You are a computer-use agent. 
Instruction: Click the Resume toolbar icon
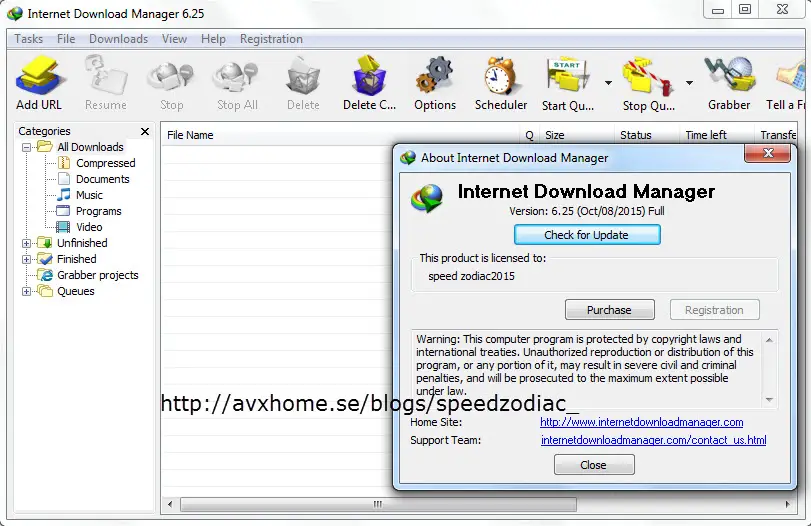pos(106,83)
